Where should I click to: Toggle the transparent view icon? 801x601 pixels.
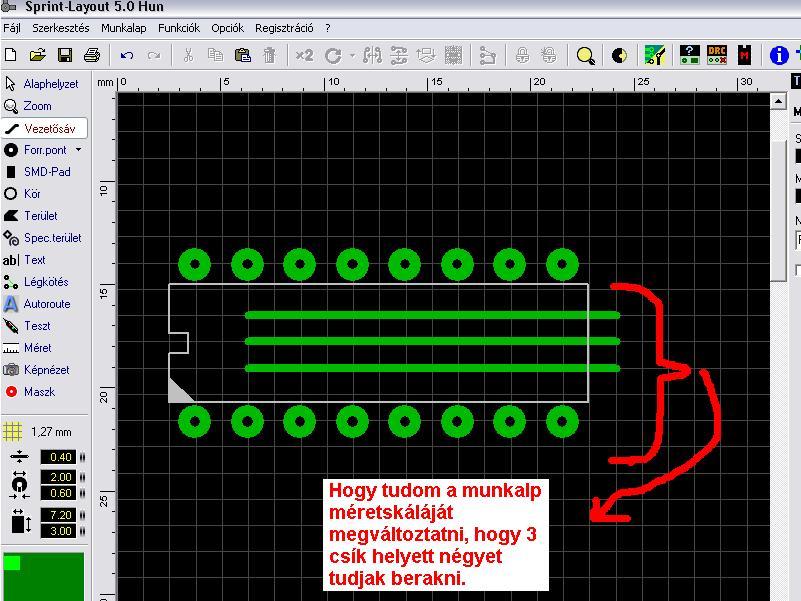pyautogui.click(x=619, y=55)
